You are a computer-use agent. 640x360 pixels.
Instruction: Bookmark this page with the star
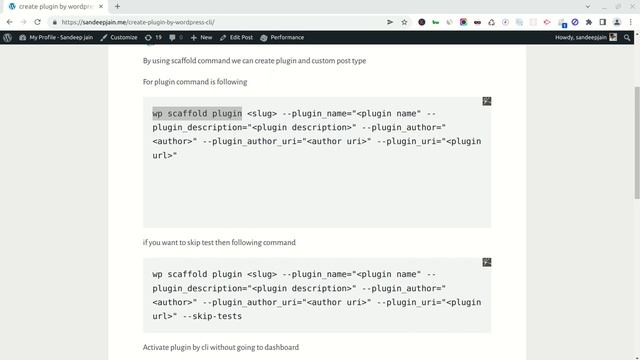(x=404, y=22)
